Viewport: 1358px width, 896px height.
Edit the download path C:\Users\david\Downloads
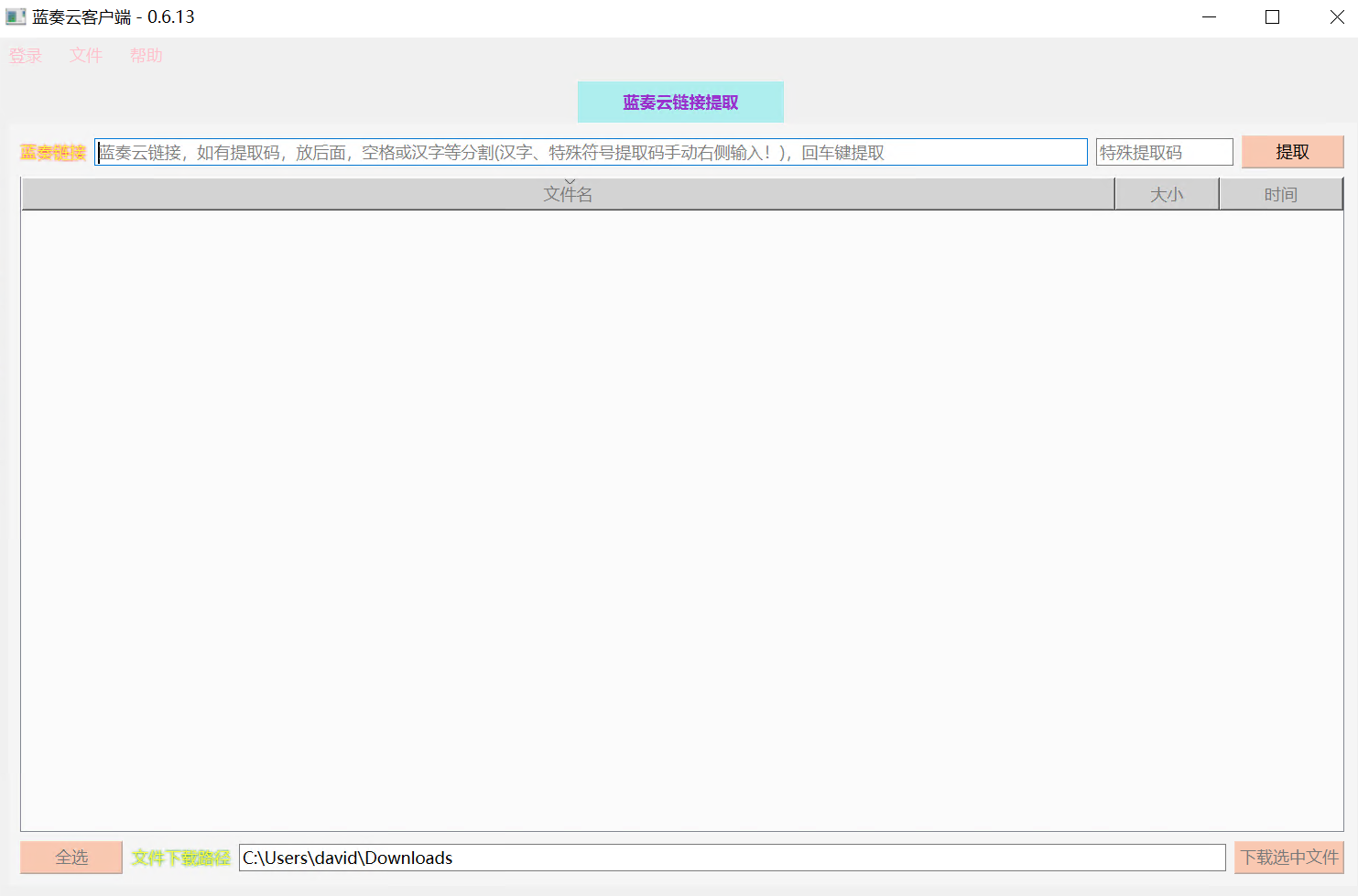click(732, 858)
